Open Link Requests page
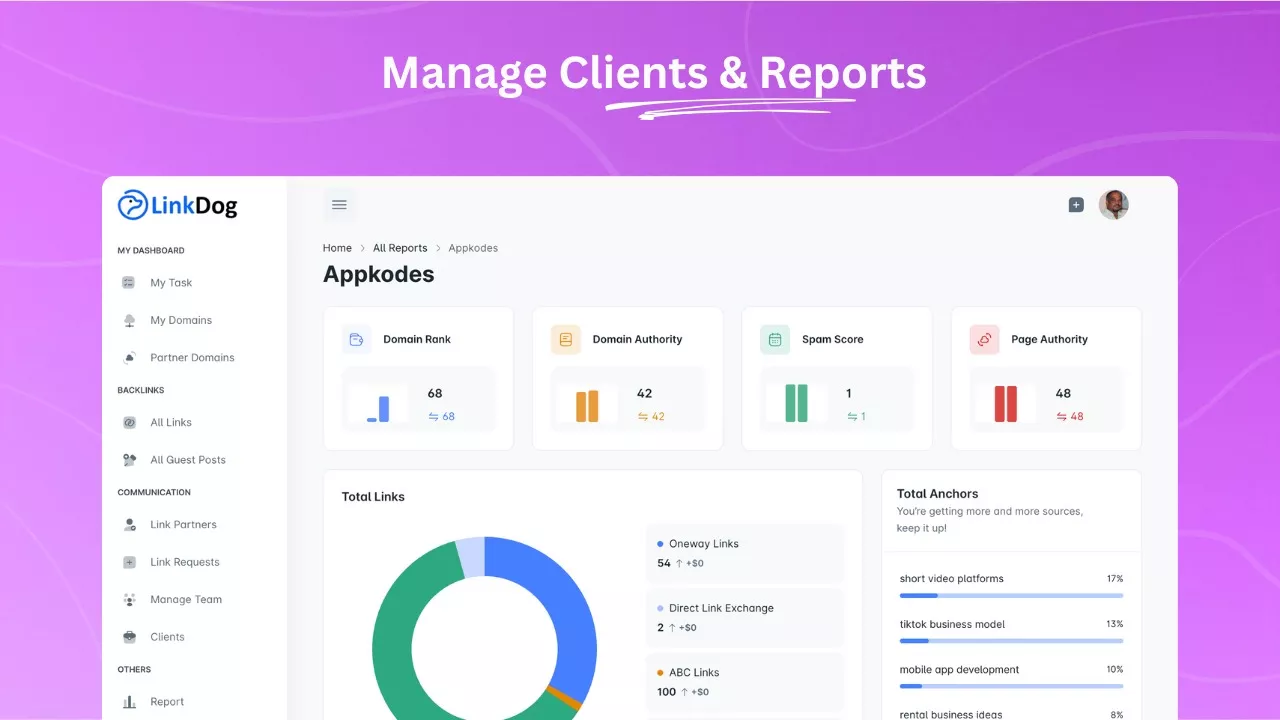This screenshot has width=1280, height=720. (185, 562)
